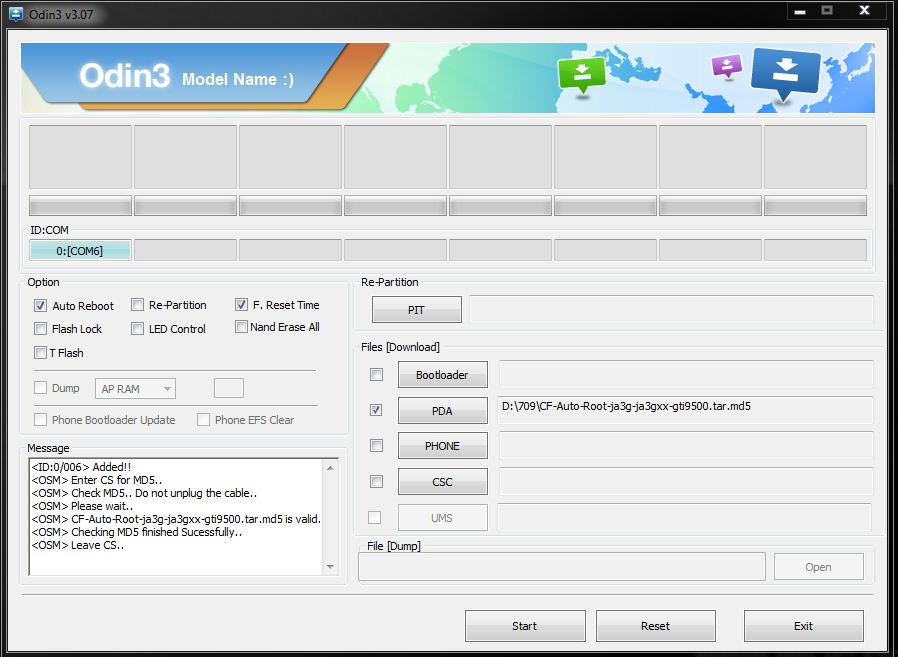The width and height of the screenshot is (898, 657).
Task: Click the 0:[COM6] port slot
Action: 80,250
